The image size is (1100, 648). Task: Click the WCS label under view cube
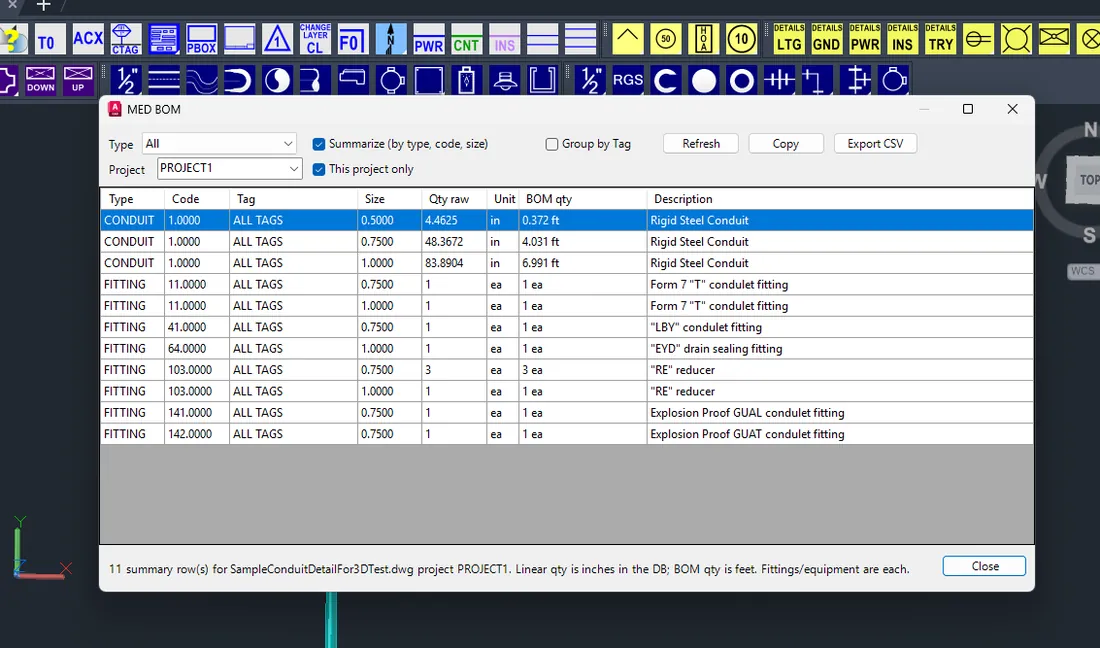click(1082, 271)
